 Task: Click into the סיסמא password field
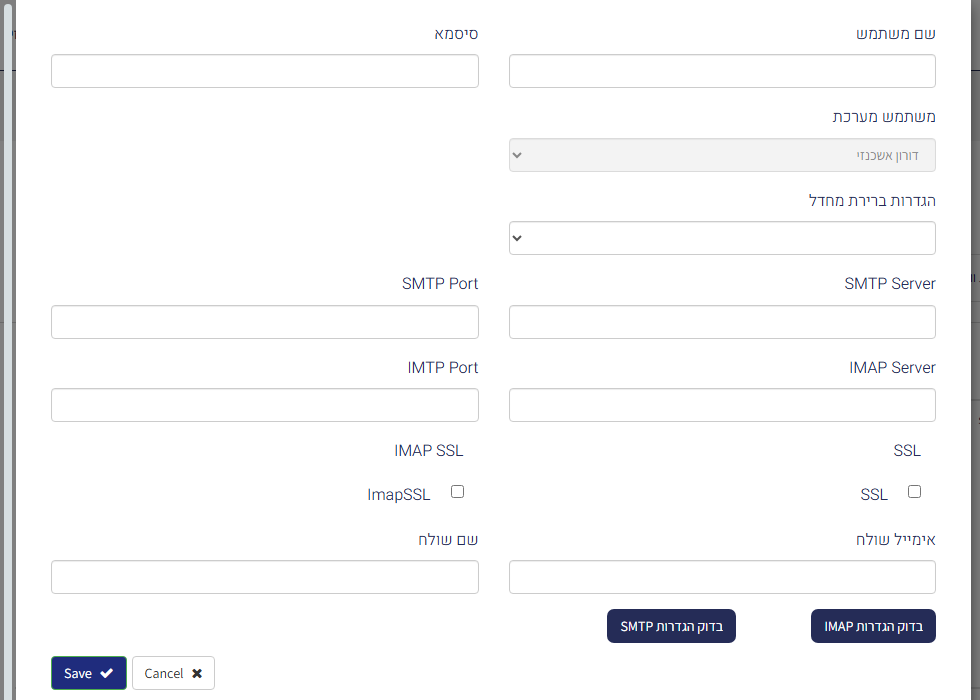[x=265, y=71]
